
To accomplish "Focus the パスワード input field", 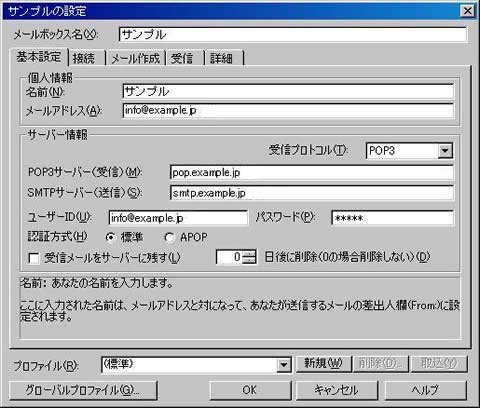I will [x=392, y=218].
